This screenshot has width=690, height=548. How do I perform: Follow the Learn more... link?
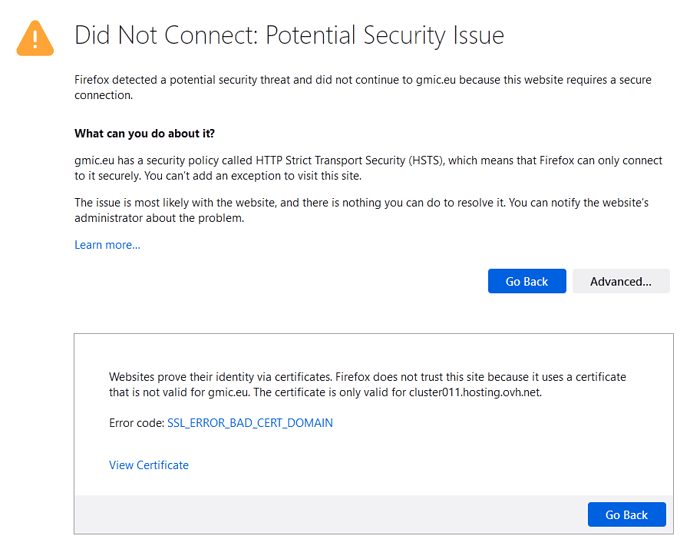click(107, 245)
